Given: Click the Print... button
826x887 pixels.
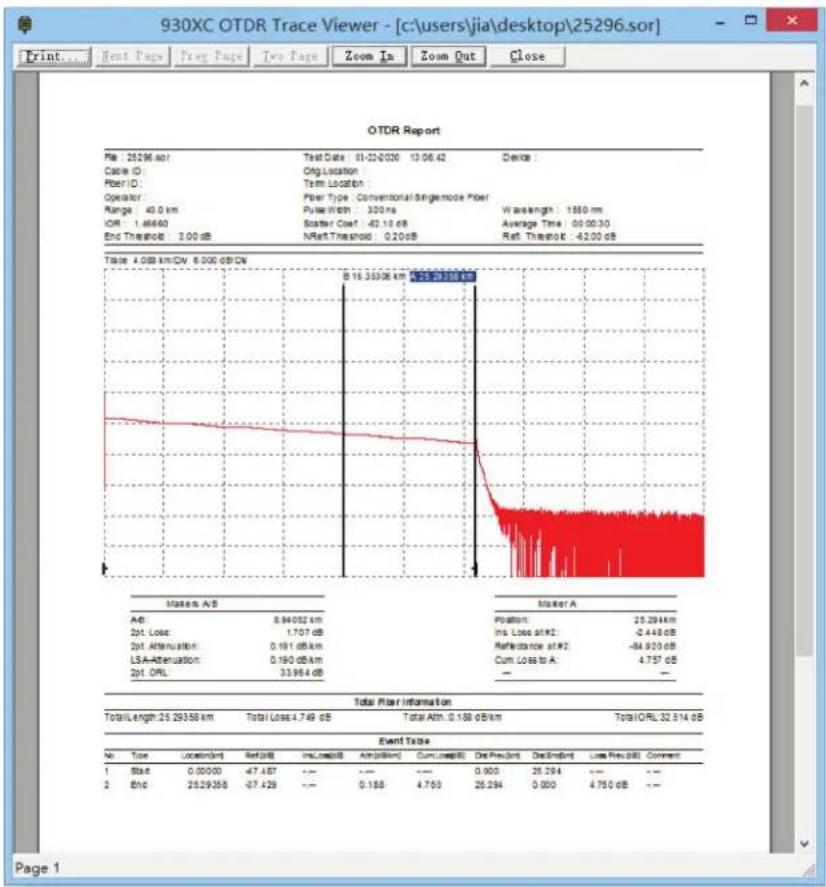Looking at the screenshot, I should pyautogui.click(x=54, y=57).
